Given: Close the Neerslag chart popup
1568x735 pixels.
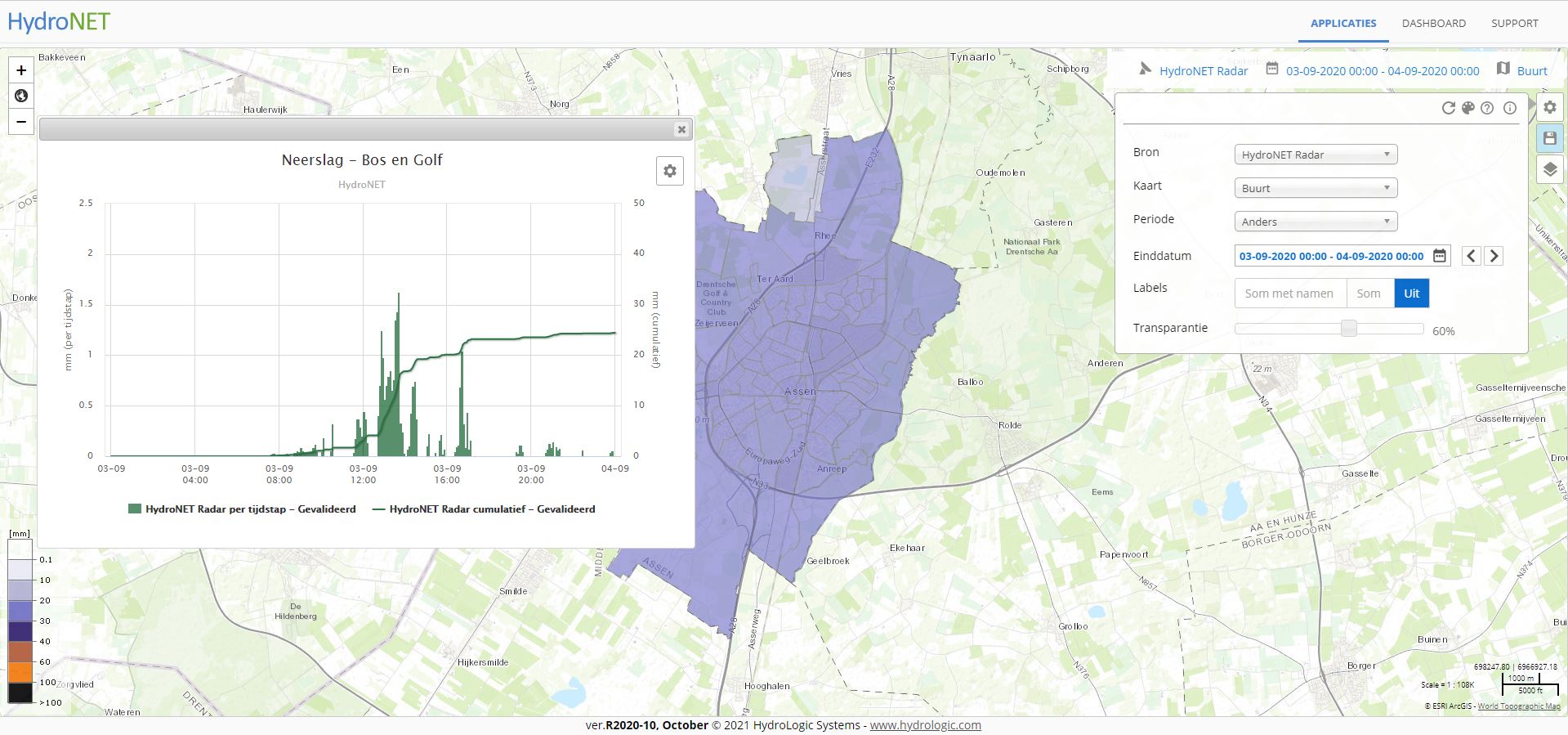Looking at the screenshot, I should pyautogui.click(x=681, y=129).
